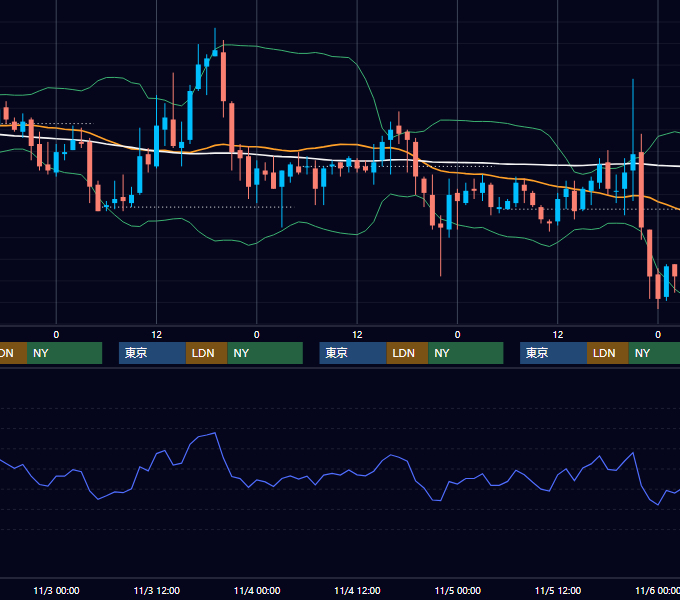The image size is (680, 600).
Task: Click the 11/5 00:00 date label
Action: 458,590
